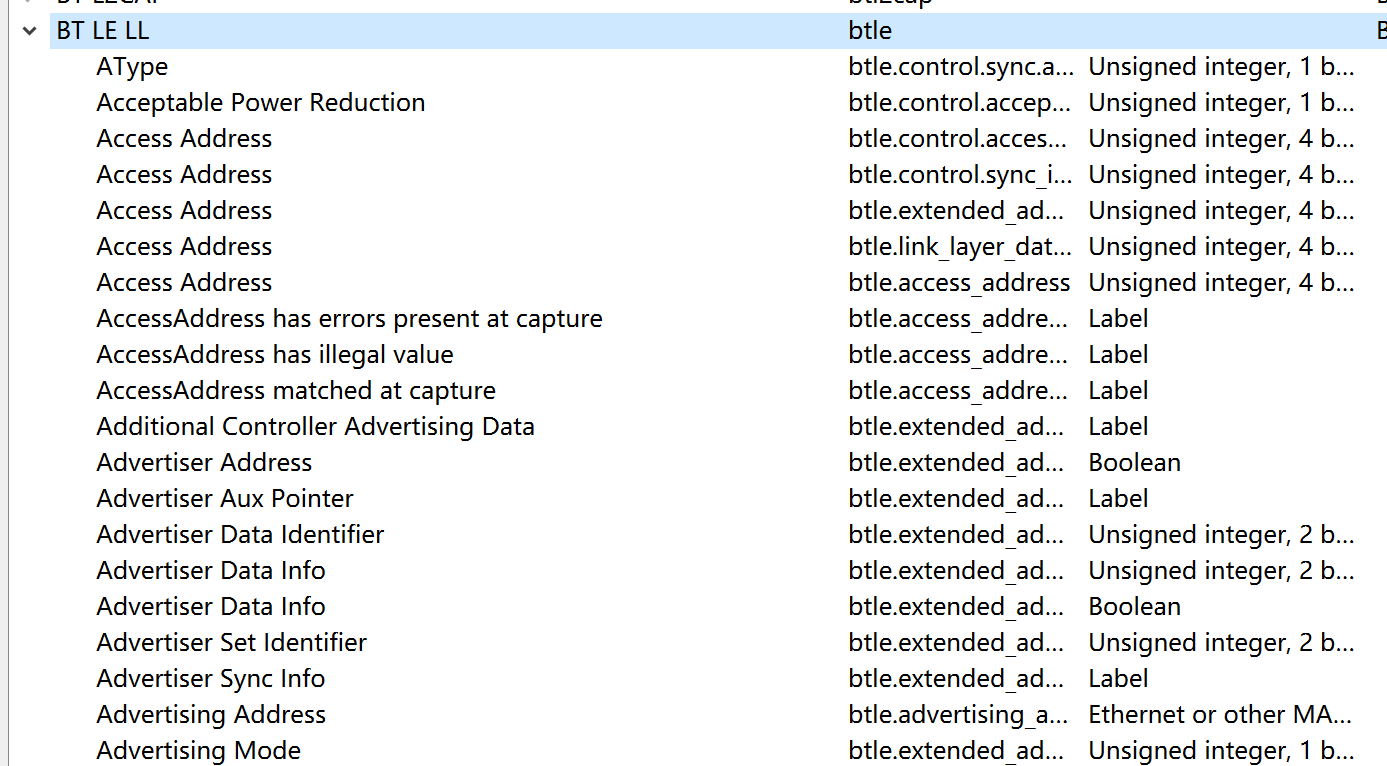This screenshot has width=1387, height=766.
Task: Select AccessAddress matched at capture
Action: click(295, 390)
